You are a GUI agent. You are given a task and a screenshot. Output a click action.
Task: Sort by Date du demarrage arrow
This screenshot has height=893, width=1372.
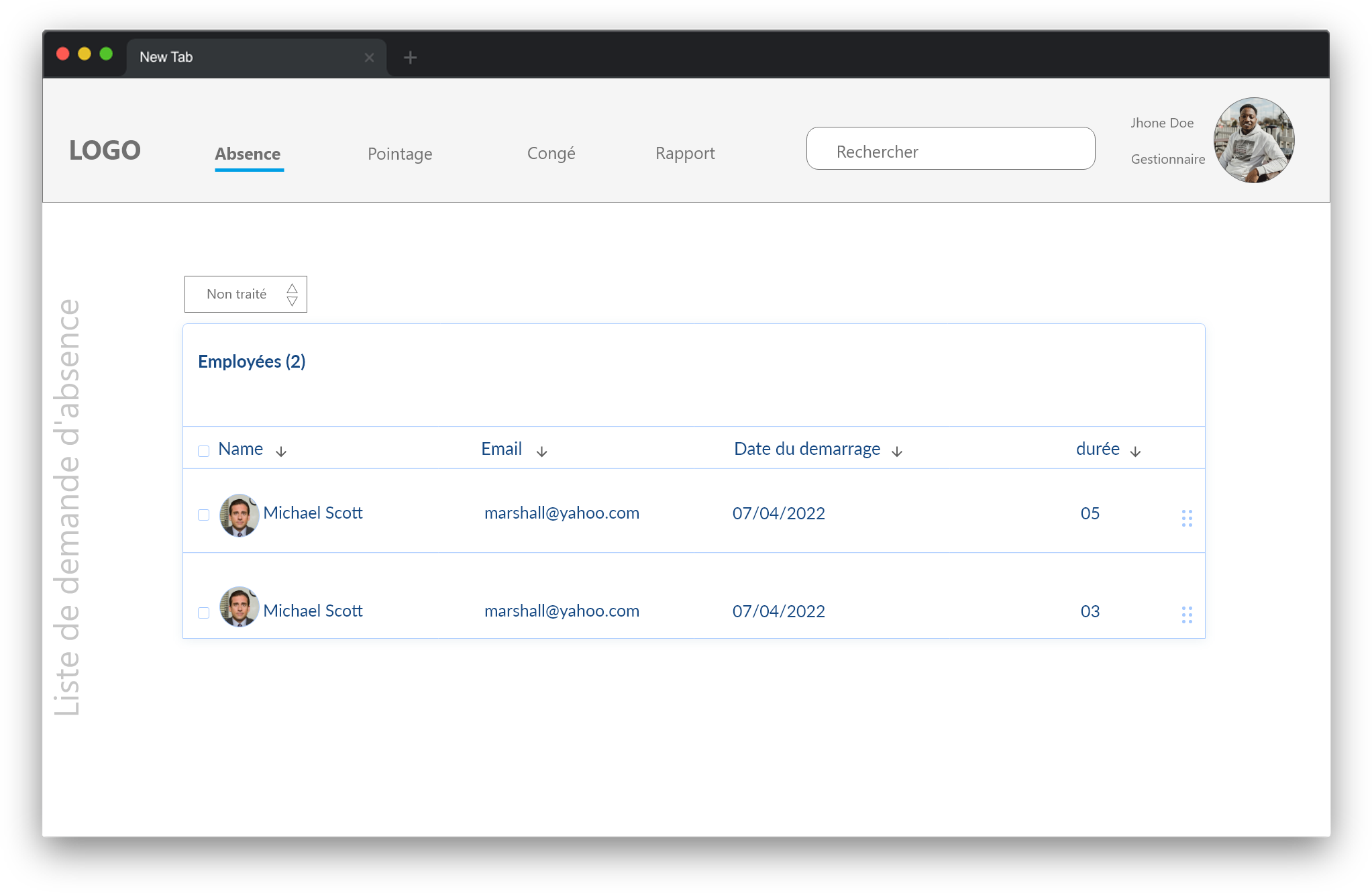tap(896, 452)
